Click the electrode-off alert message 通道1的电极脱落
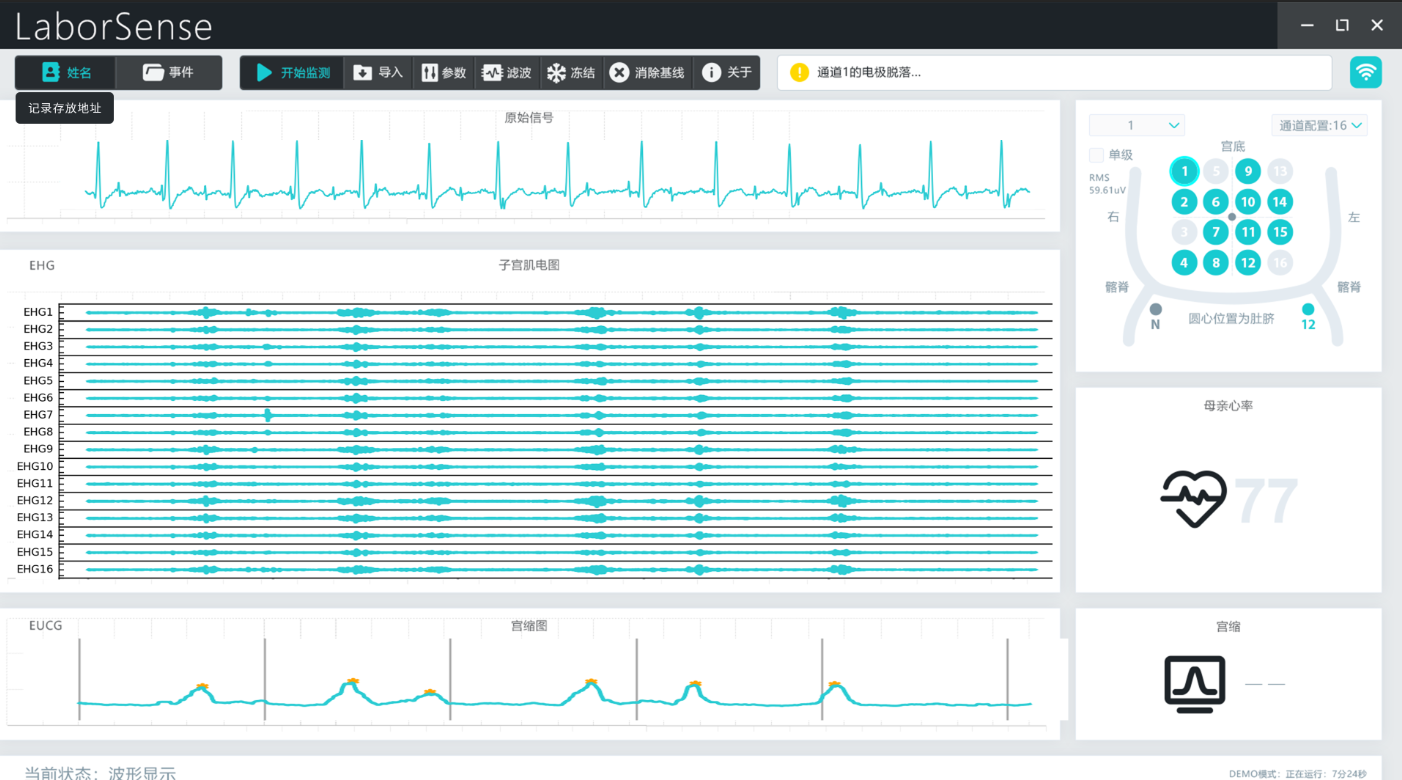This screenshot has width=1402, height=780. click(x=869, y=72)
